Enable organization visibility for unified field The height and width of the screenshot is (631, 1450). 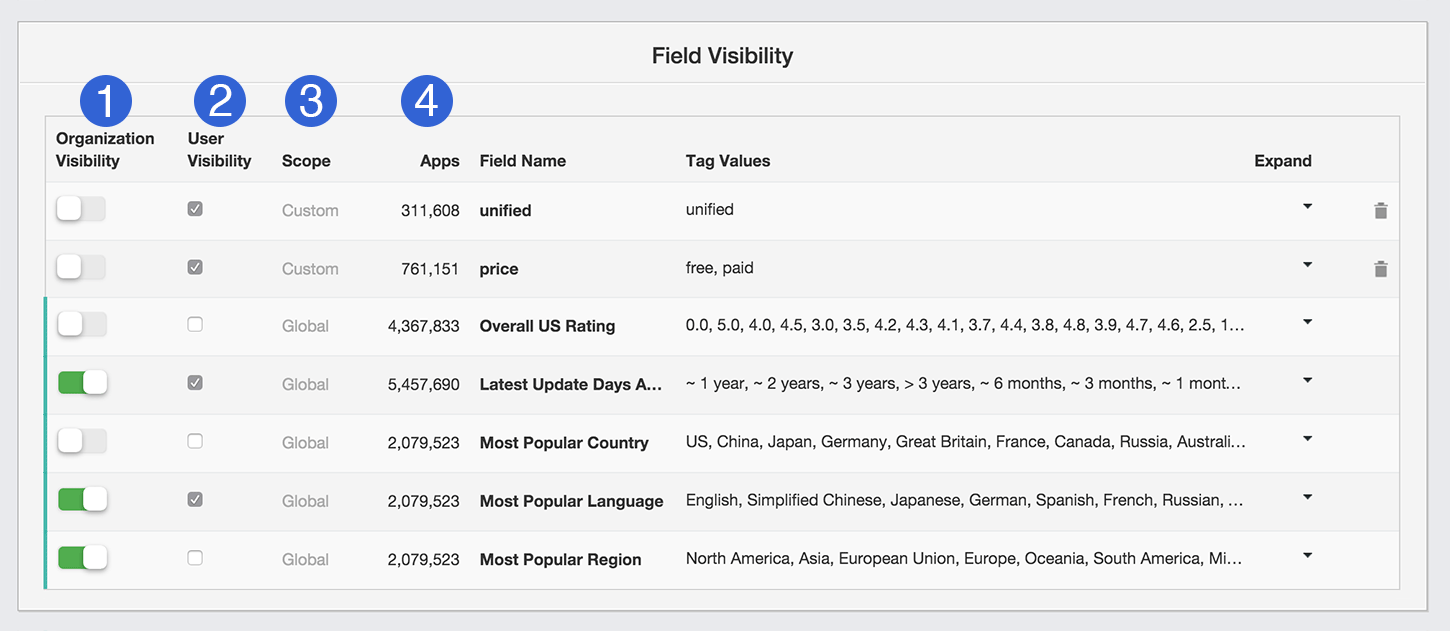coord(81,209)
